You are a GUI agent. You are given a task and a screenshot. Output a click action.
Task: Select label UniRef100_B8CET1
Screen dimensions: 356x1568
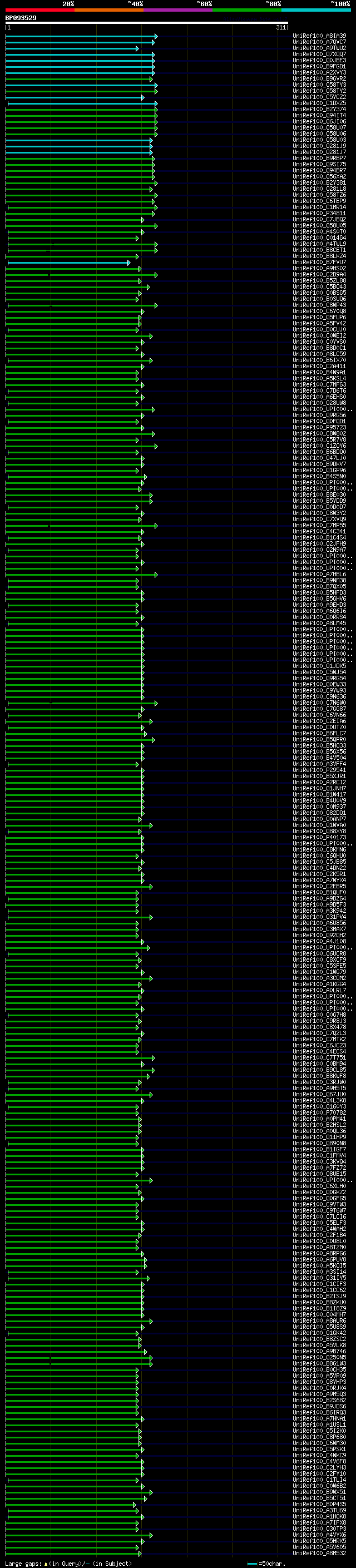click(319, 250)
